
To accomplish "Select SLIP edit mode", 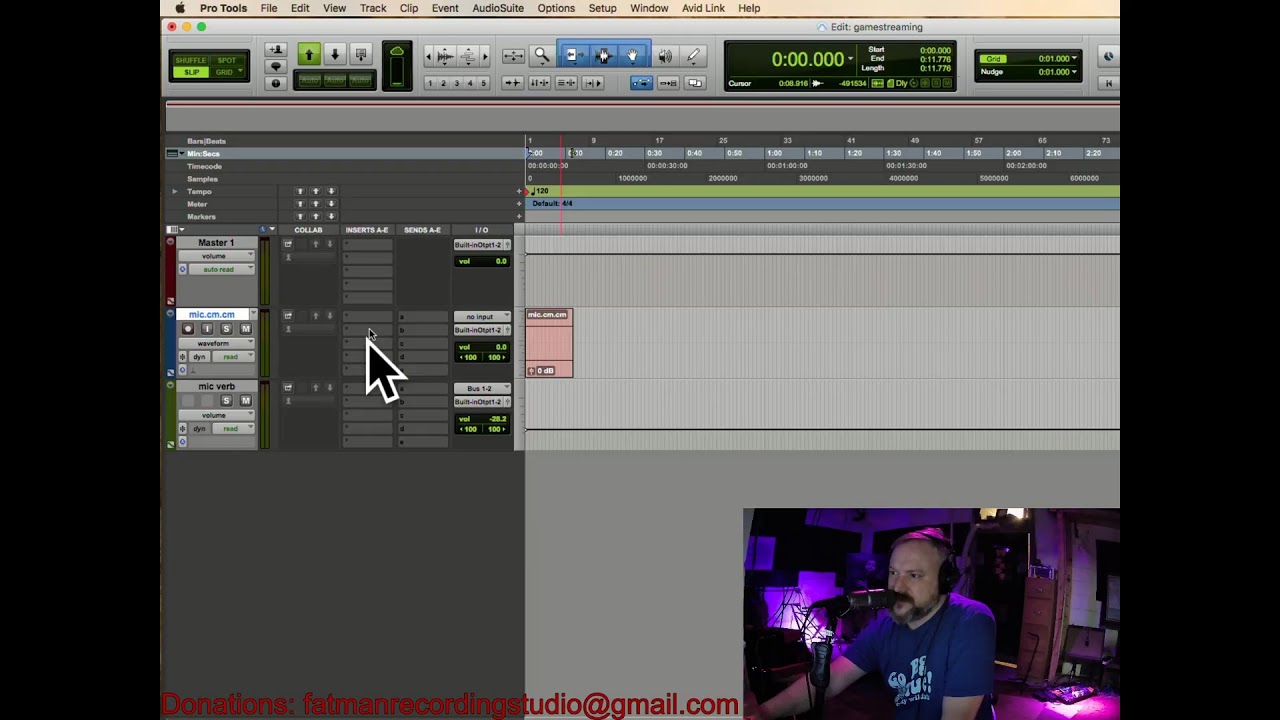I will [190, 72].
